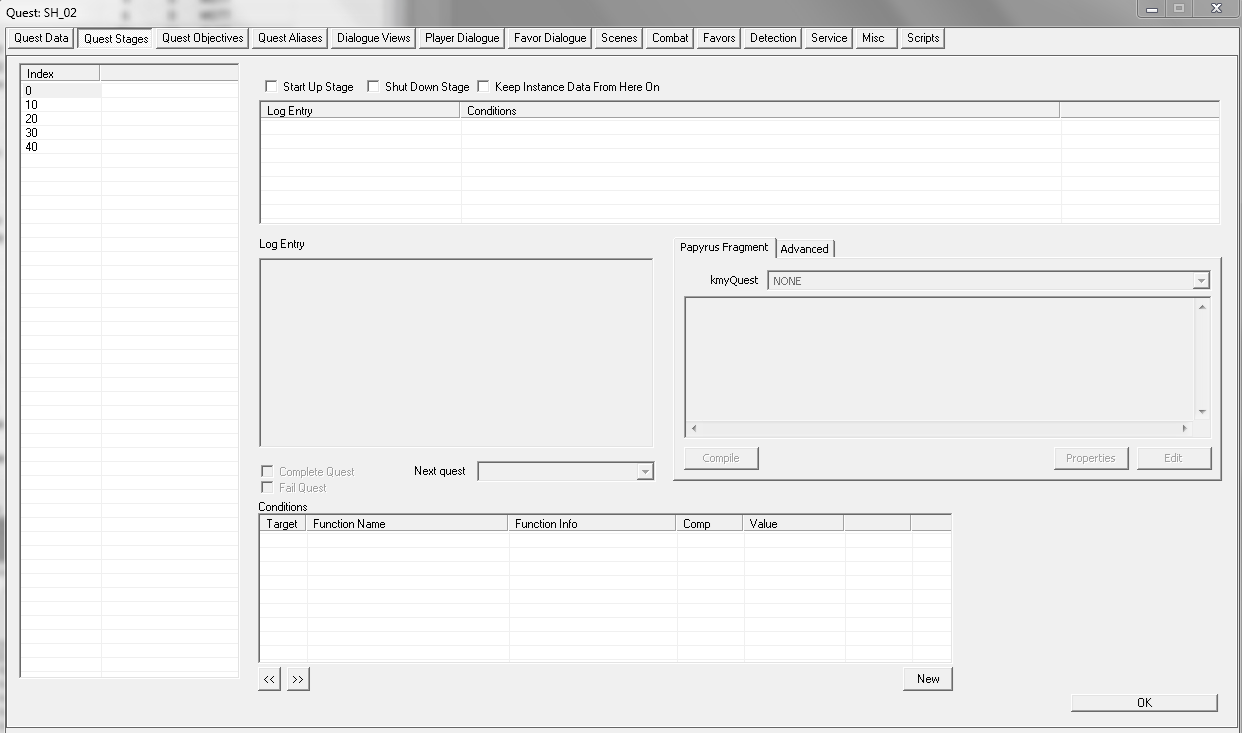Go to the Dialogue Views tab
Viewport: 1242px width, 733px height.
(x=373, y=38)
